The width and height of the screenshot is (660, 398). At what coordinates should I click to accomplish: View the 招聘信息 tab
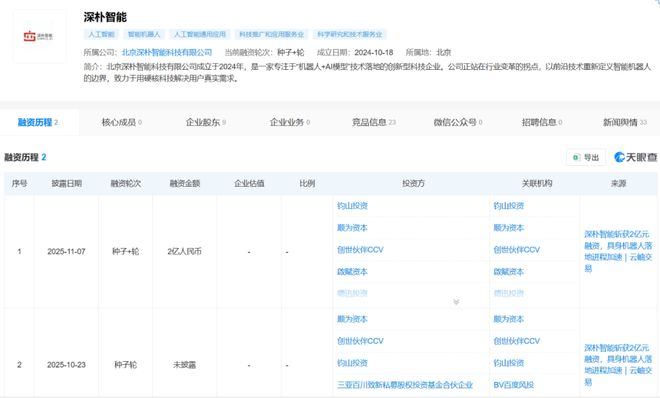click(x=542, y=122)
